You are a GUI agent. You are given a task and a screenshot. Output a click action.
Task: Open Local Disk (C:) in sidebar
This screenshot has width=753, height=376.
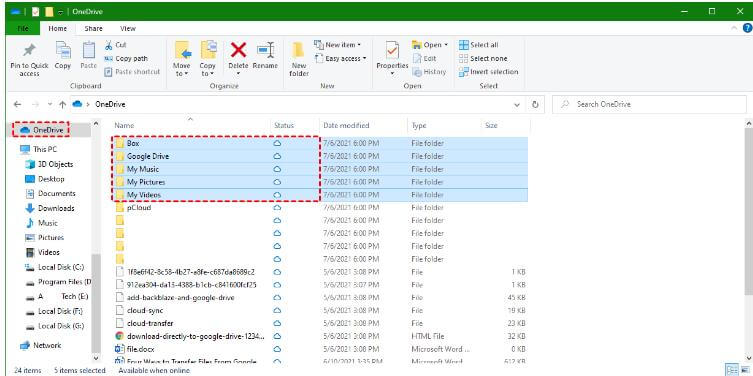pos(54,267)
